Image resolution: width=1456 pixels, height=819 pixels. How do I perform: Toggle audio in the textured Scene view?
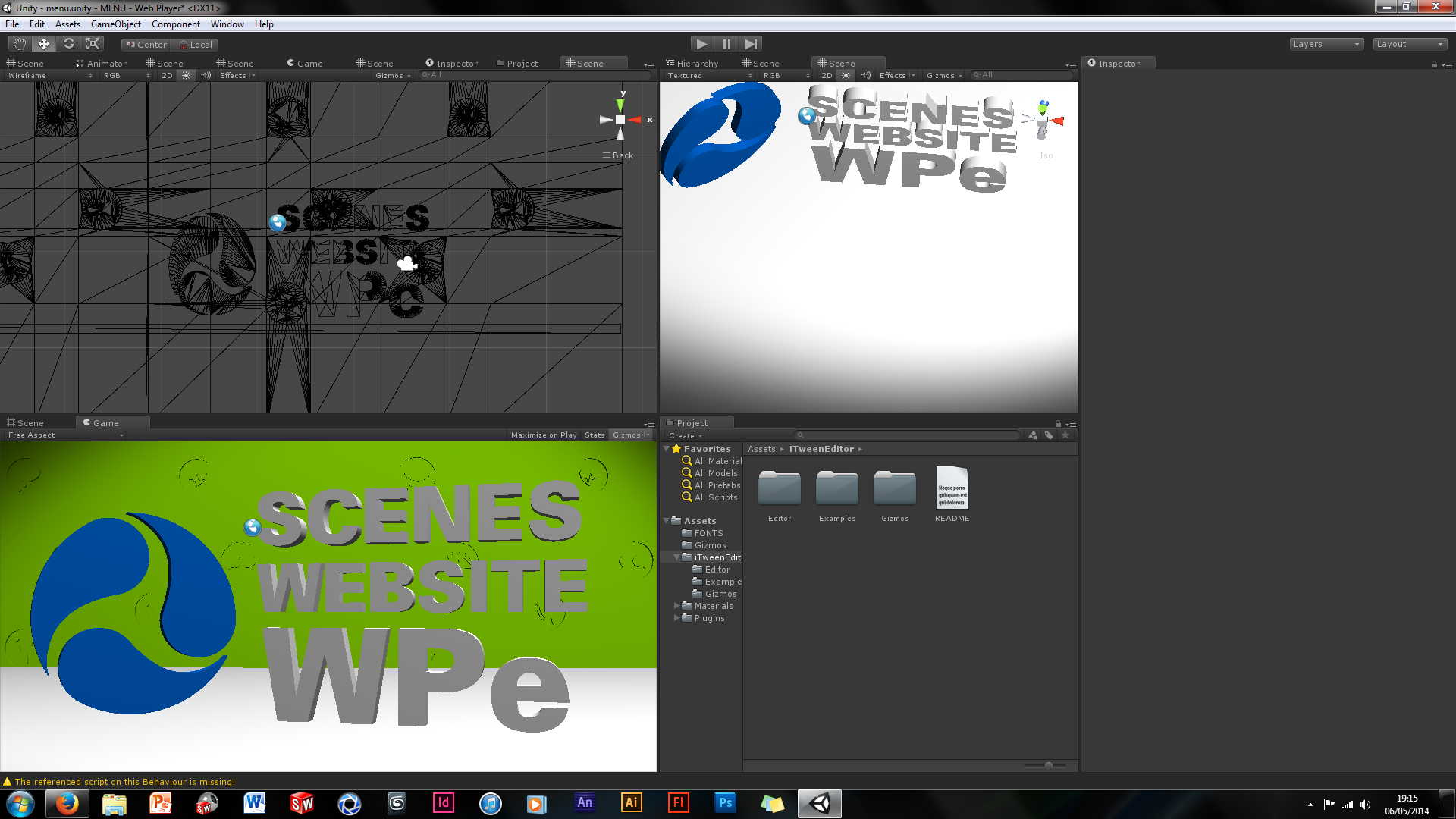click(865, 75)
